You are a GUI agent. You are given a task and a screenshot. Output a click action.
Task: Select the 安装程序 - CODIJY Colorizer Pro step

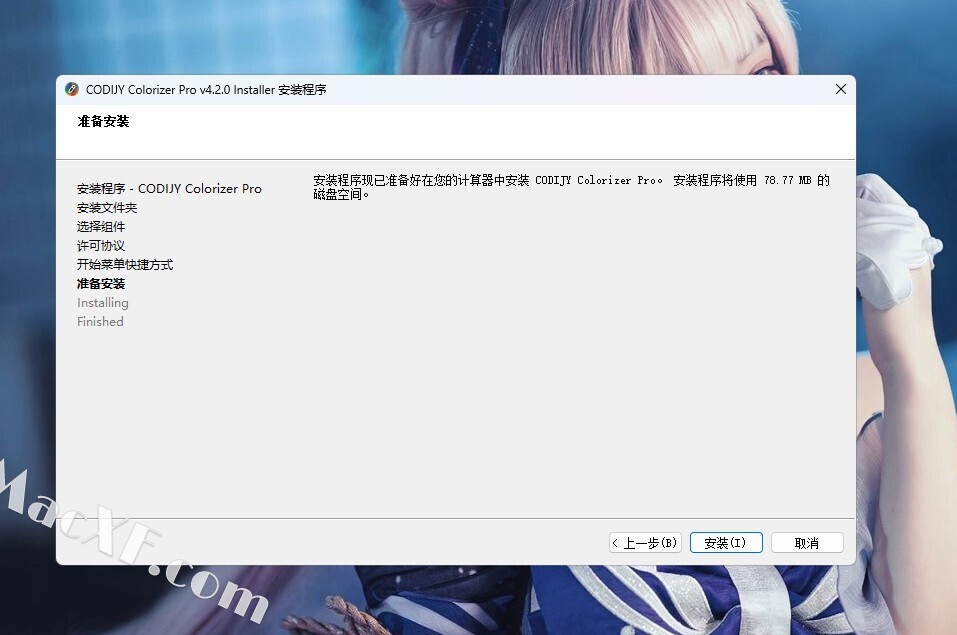point(169,189)
